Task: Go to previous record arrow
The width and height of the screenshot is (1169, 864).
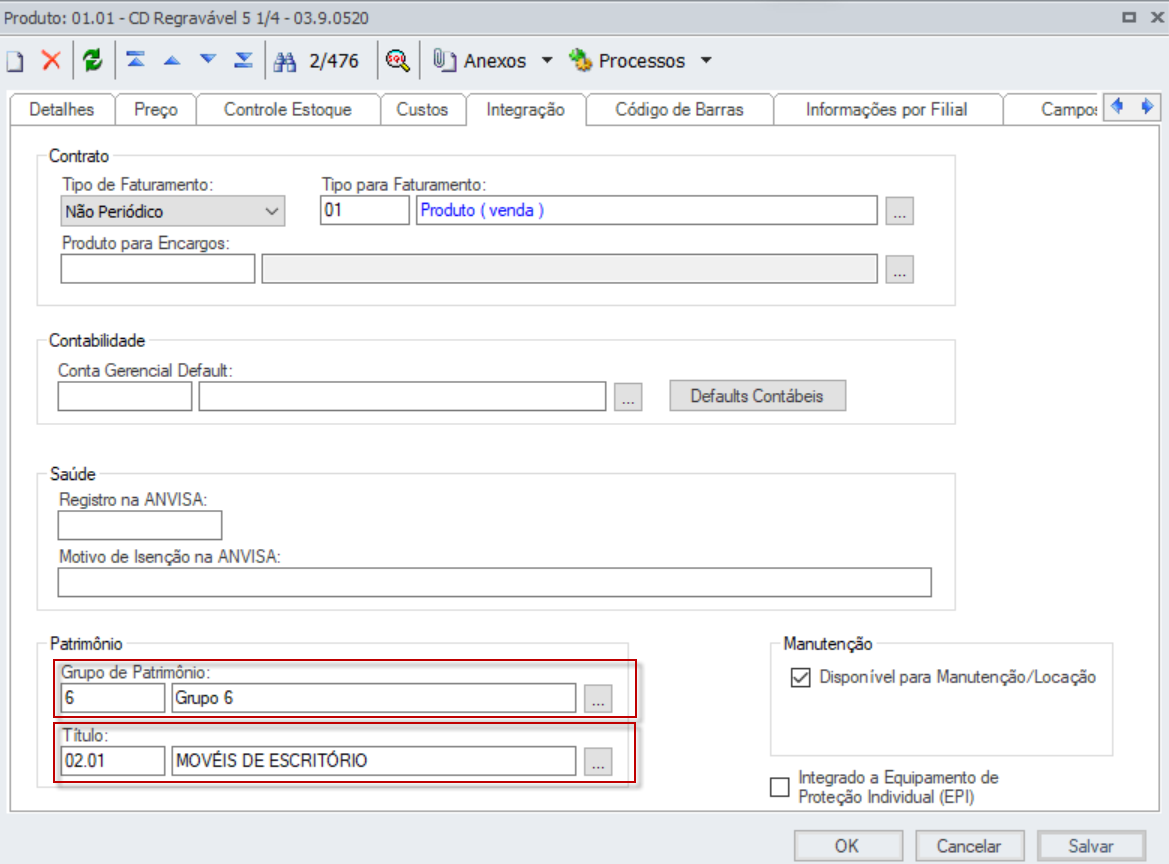Action: 171,60
